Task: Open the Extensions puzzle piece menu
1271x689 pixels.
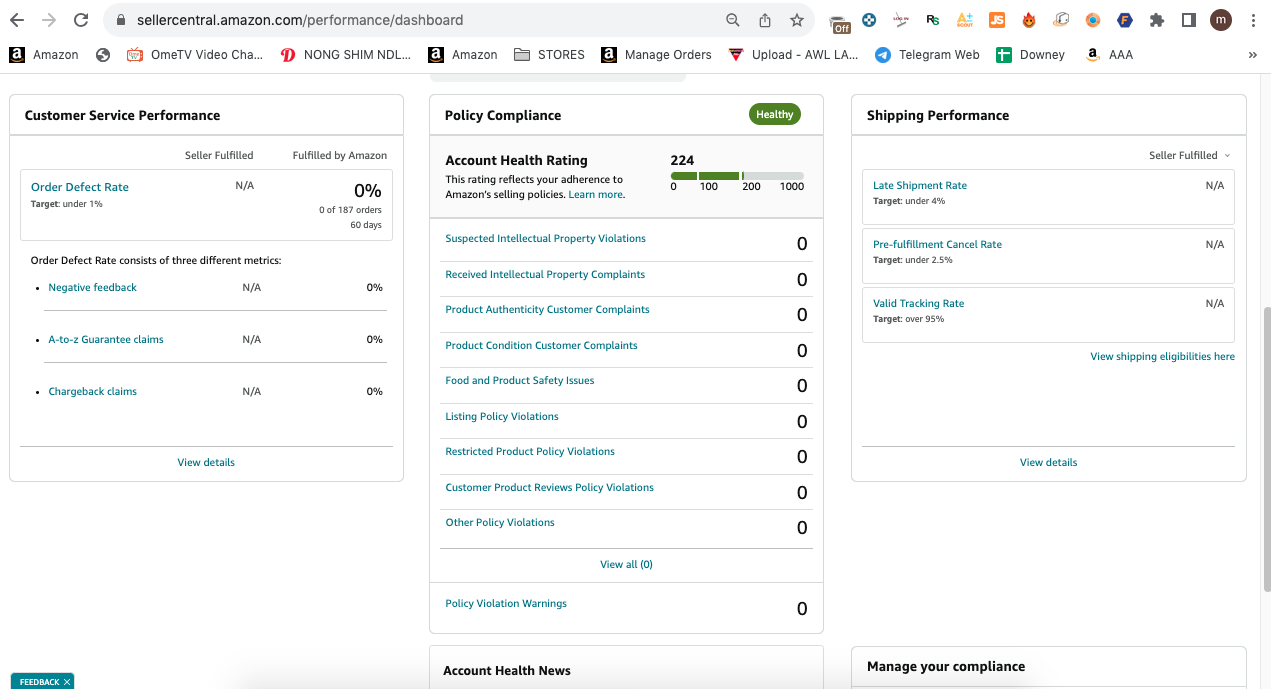Action: point(1157,20)
